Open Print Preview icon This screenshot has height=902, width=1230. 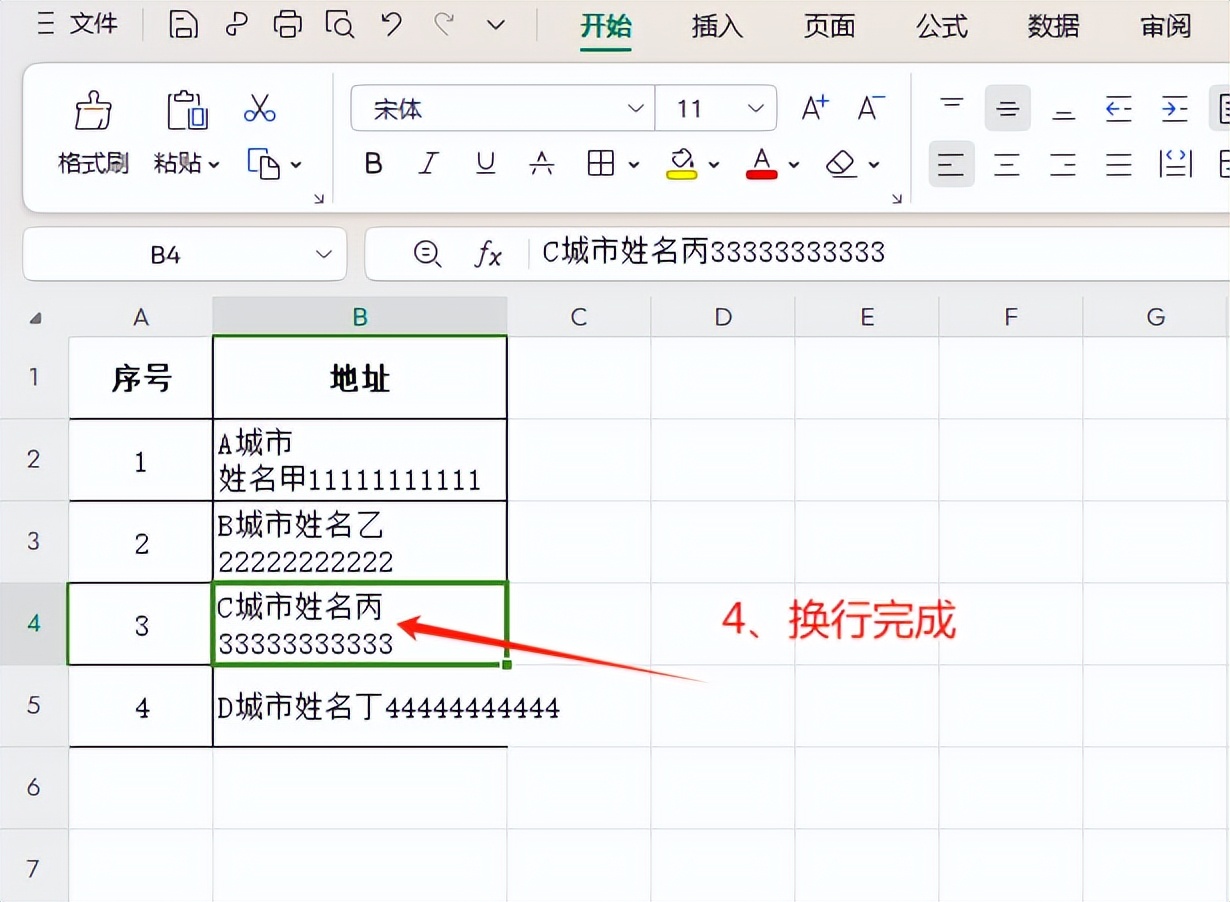coord(340,25)
